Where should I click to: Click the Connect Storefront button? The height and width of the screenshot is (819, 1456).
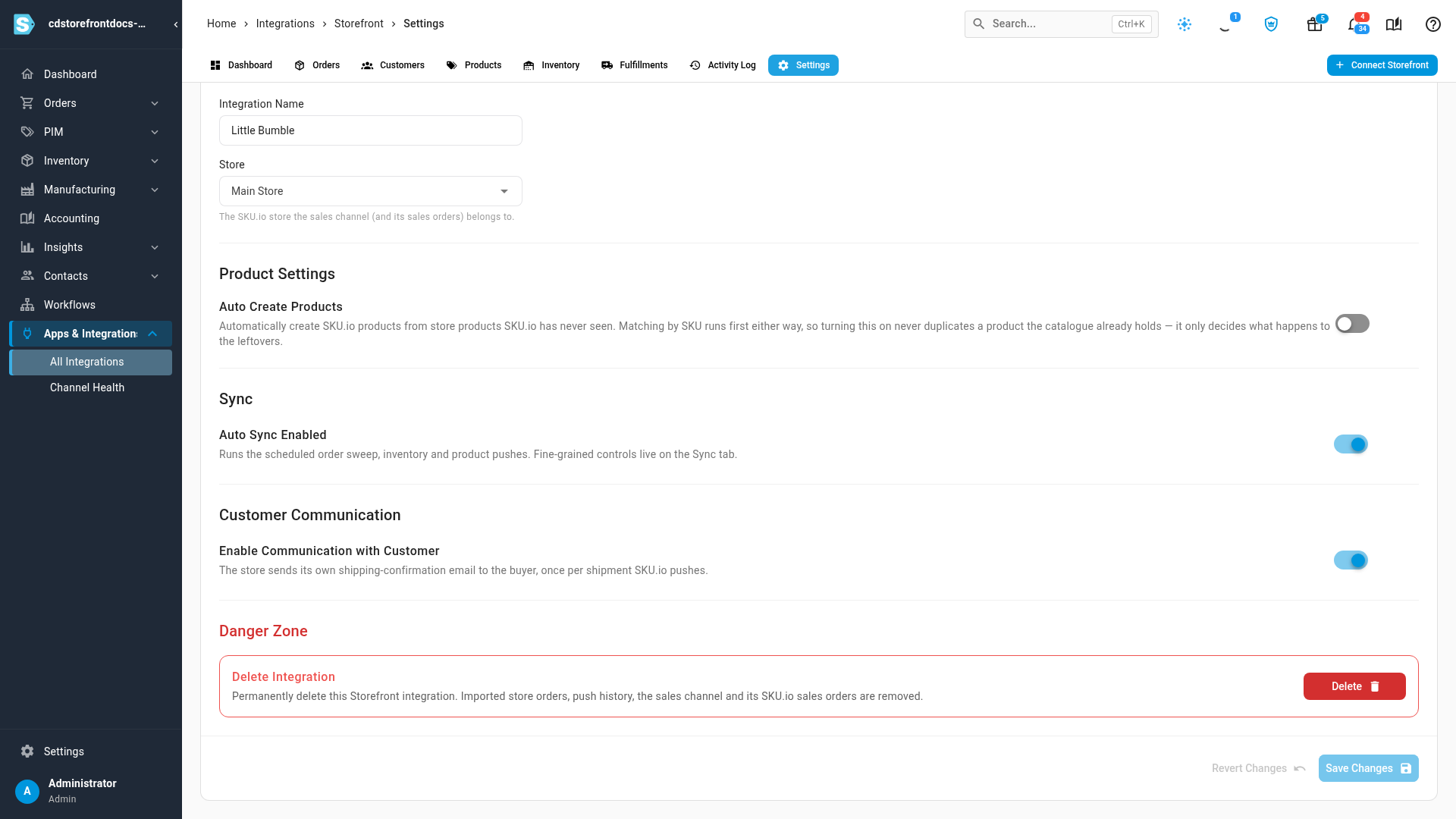[1382, 65]
